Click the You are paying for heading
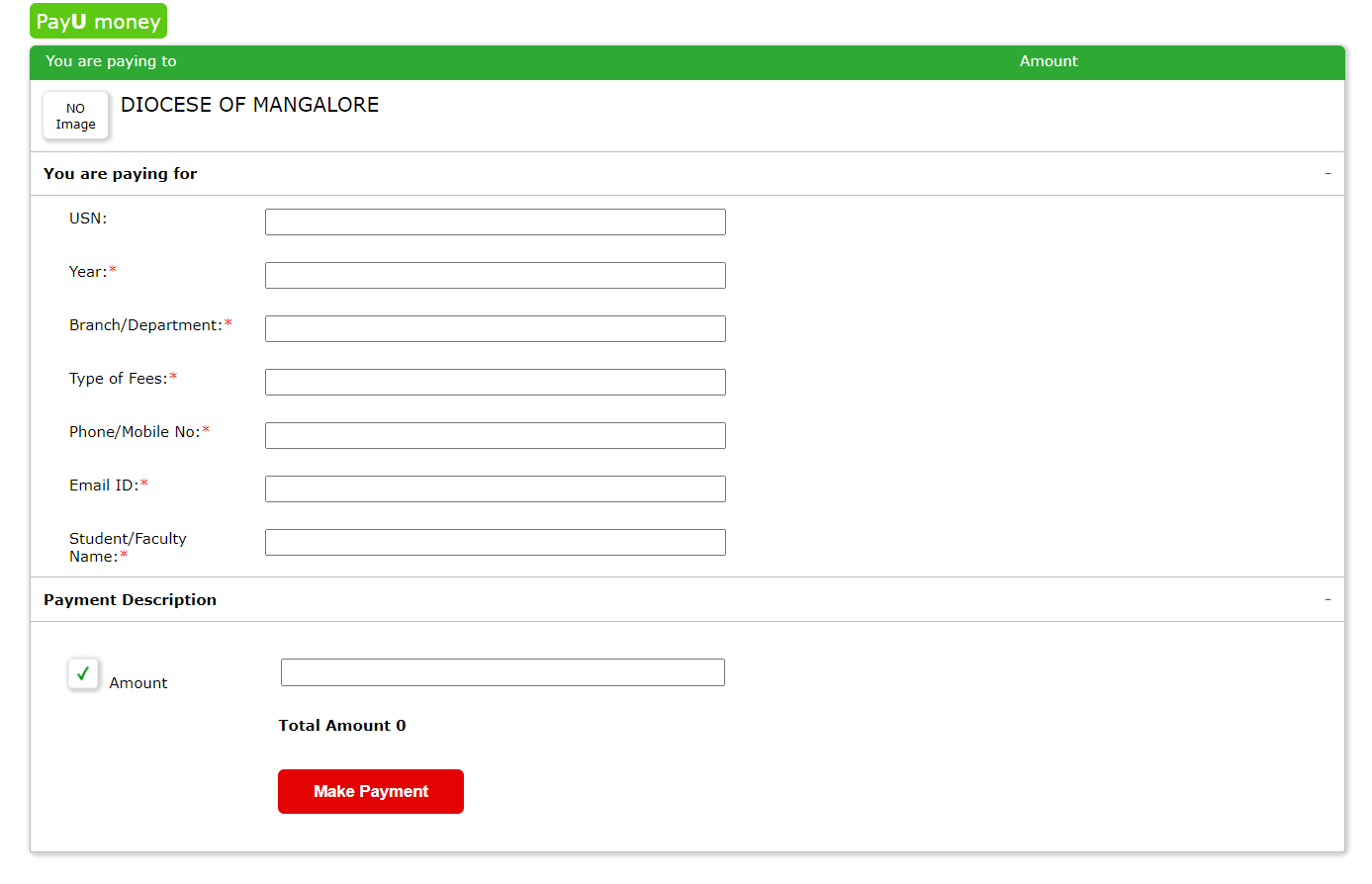The width and height of the screenshot is (1372, 884). [120, 174]
